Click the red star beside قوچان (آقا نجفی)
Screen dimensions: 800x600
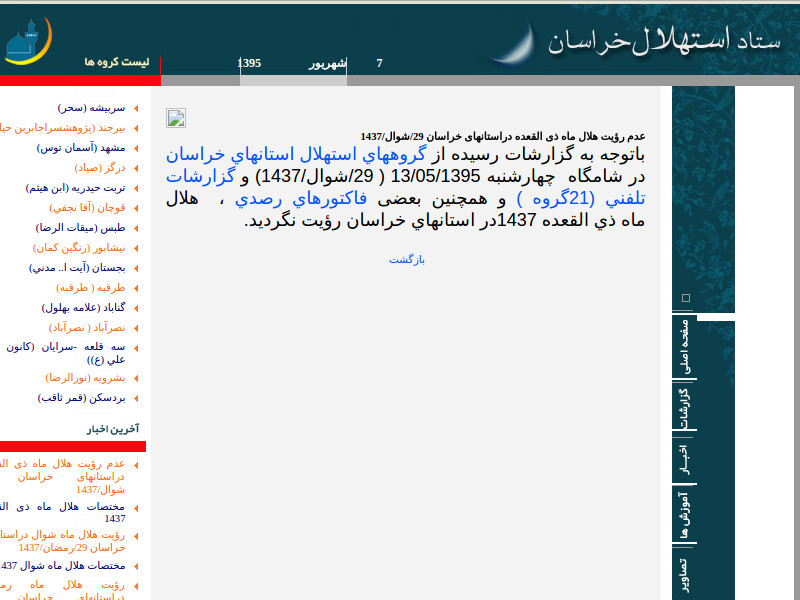(x=137, y=207)
